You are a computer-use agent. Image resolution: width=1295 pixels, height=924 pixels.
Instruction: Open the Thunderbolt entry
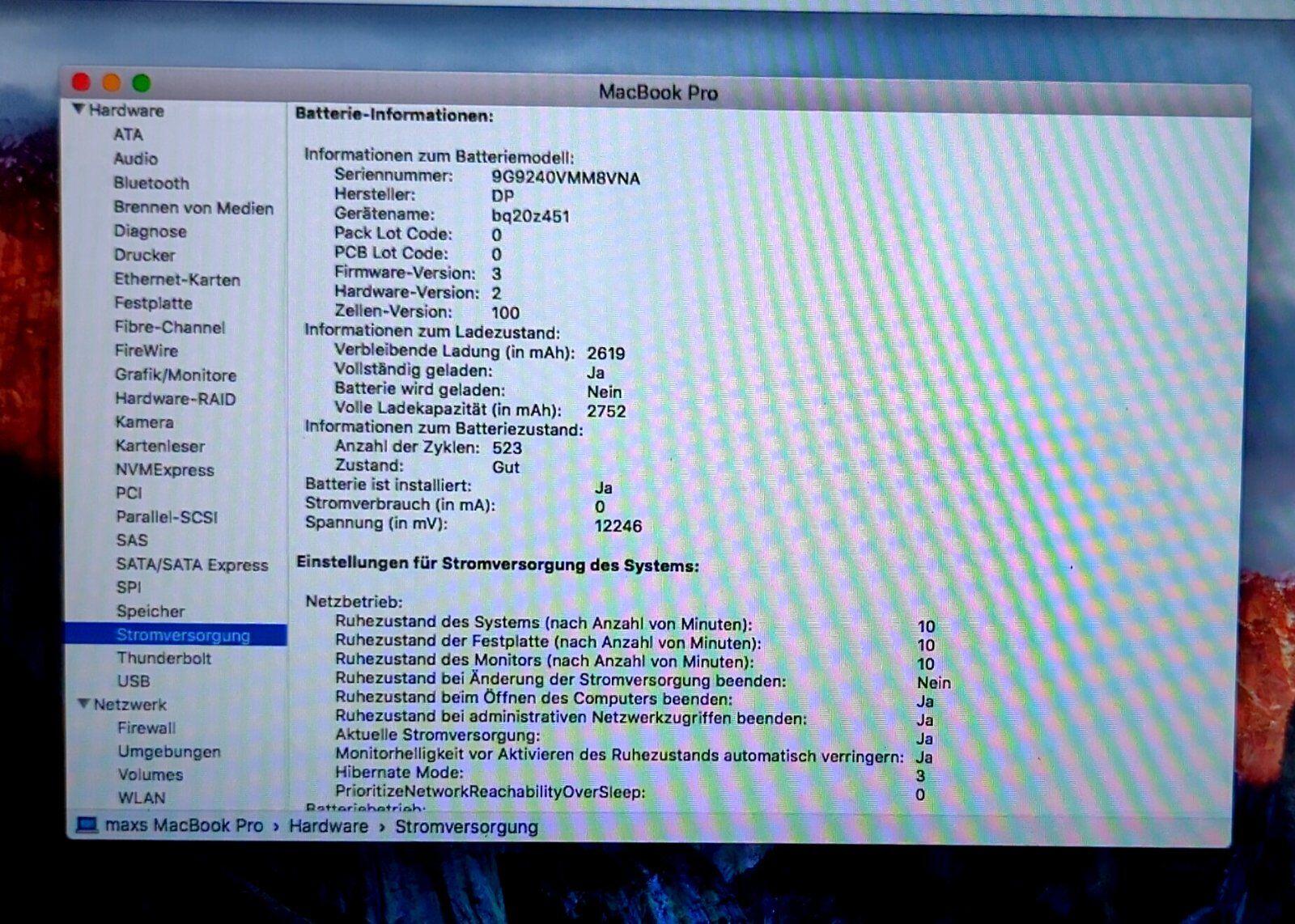pos(163,658)
